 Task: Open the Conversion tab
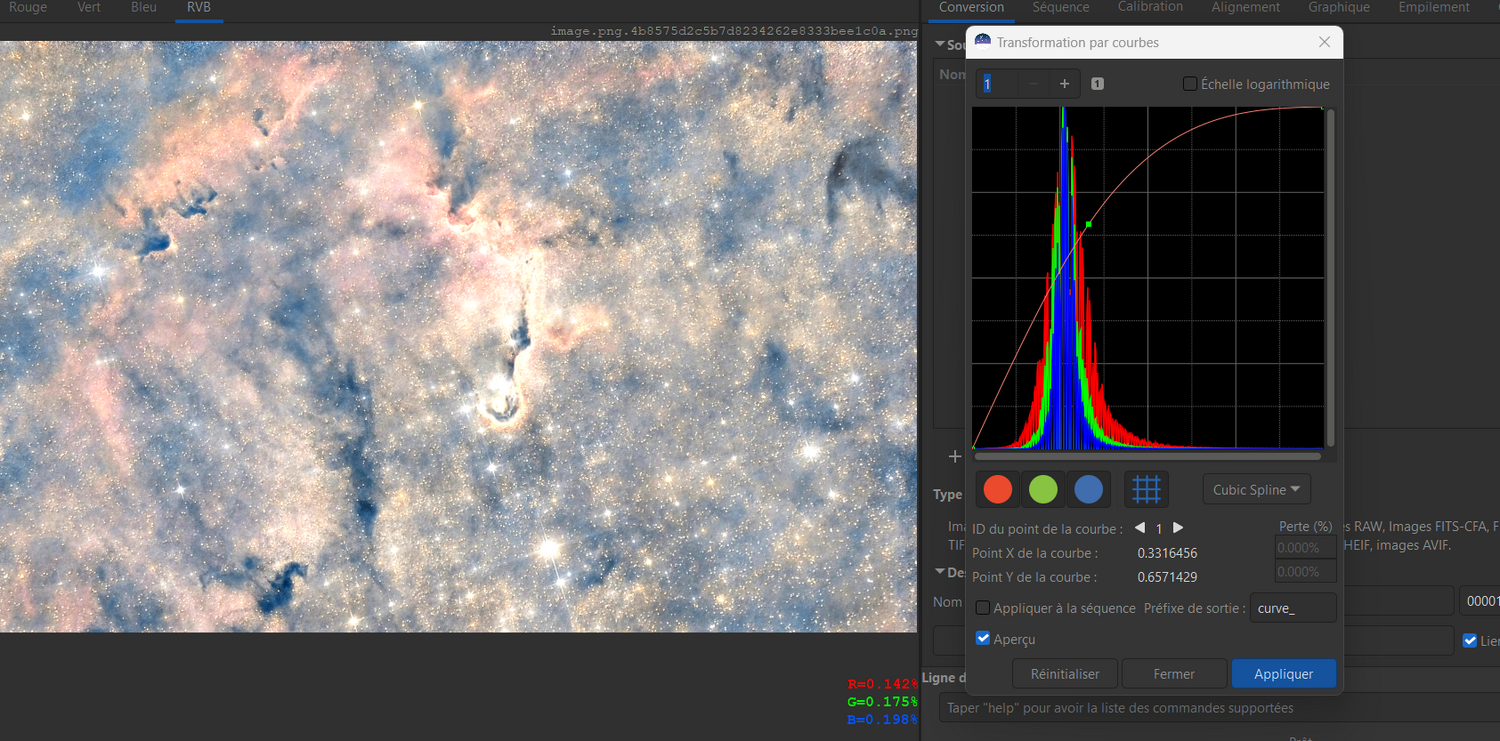(x=972, y=8)
